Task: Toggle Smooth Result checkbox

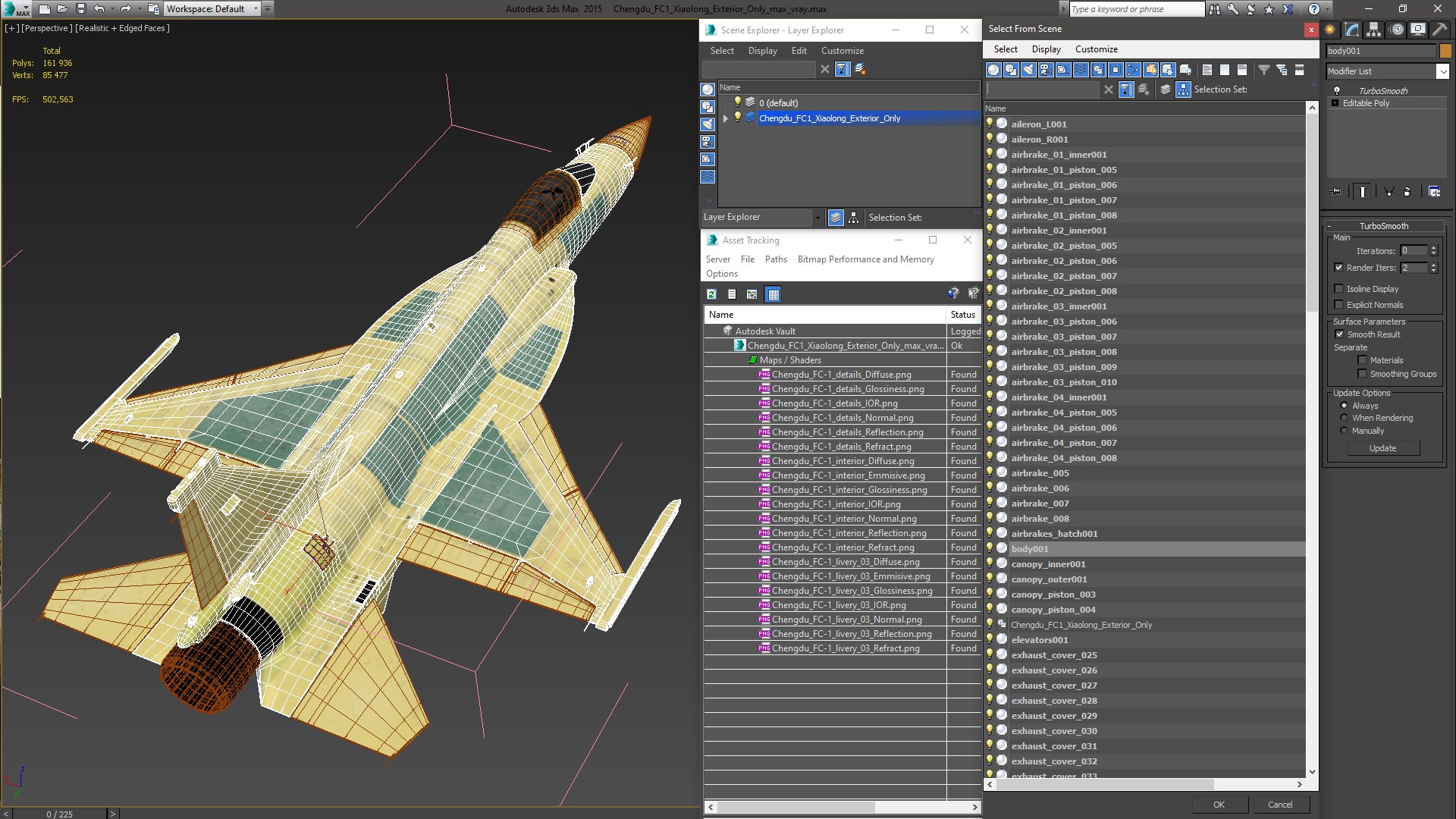Action: pos(1339,334)
